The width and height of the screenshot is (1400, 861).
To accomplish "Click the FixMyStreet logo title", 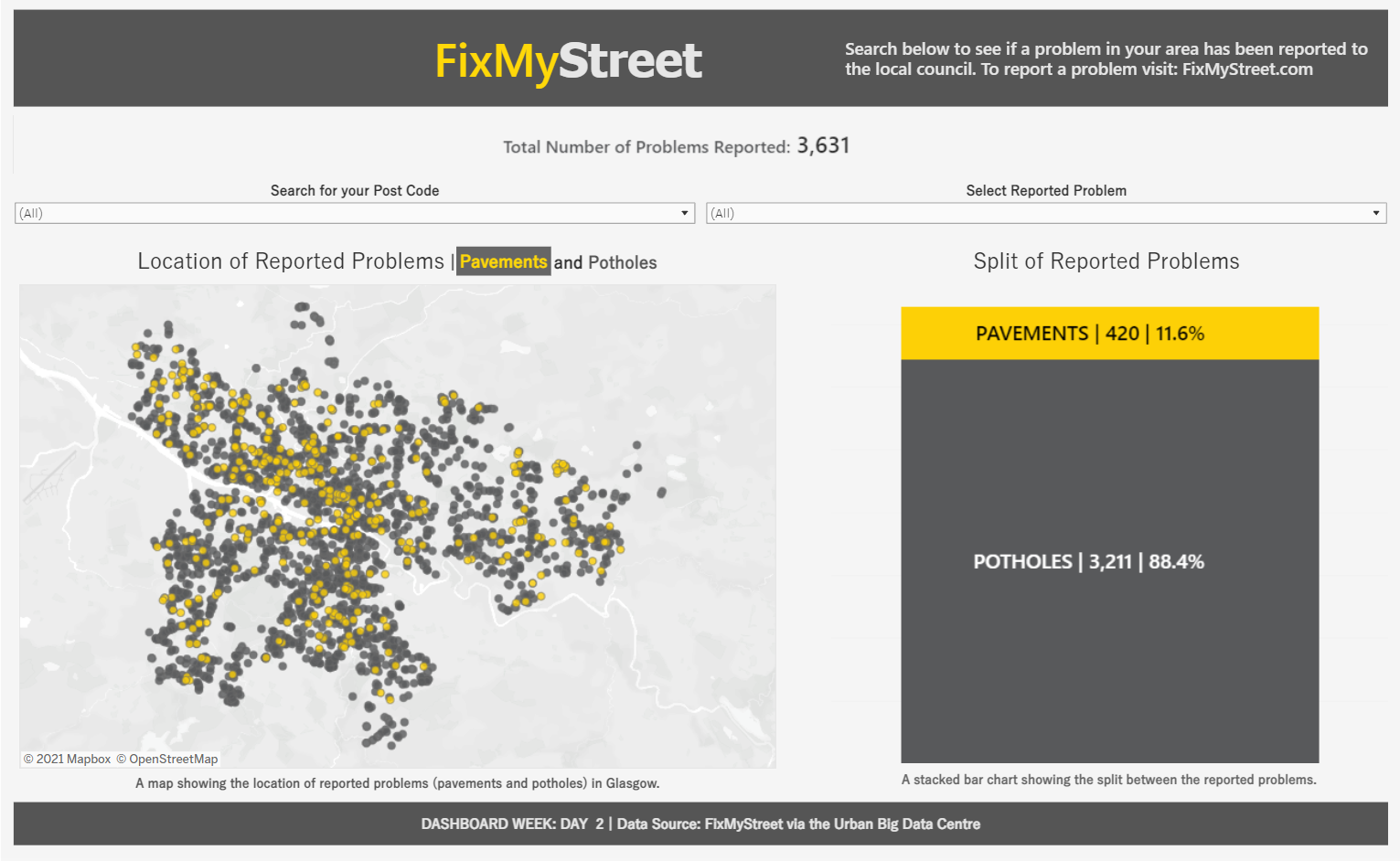I will tap(568, 61).
